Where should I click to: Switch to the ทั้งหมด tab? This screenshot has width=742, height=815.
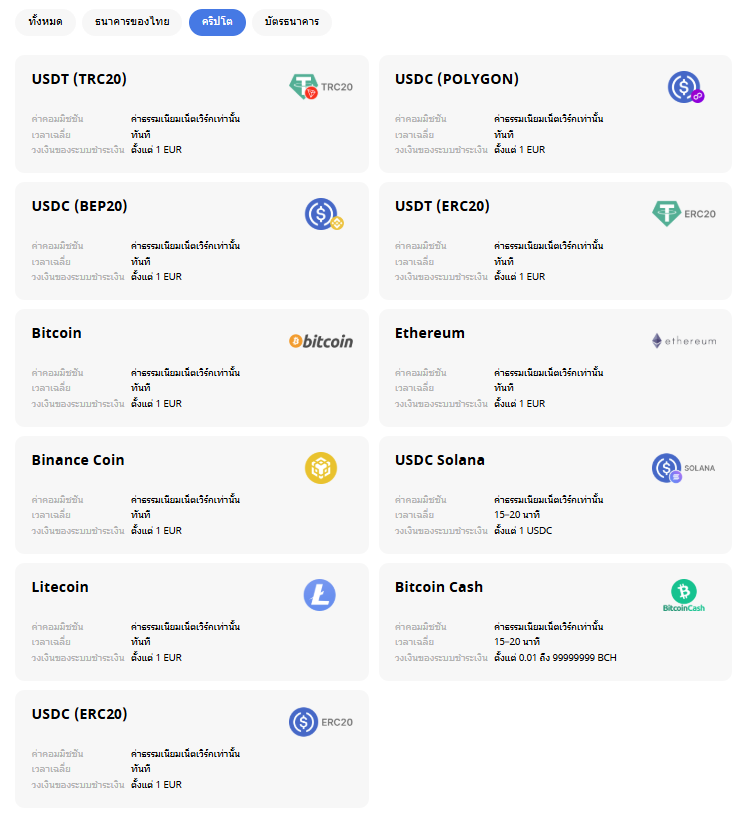[46, 22]
